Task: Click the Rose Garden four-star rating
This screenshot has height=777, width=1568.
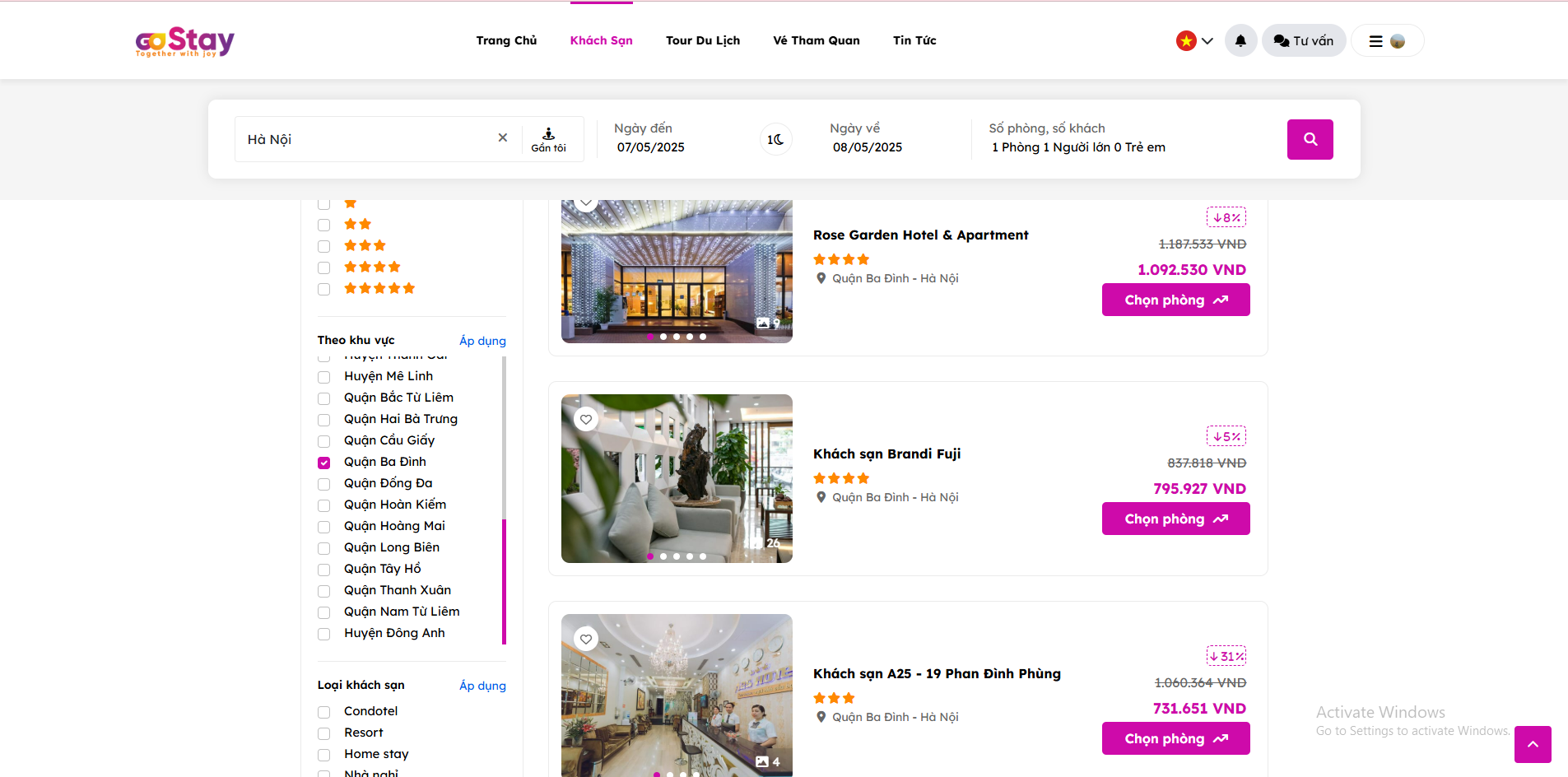Action: click(x=841, y=259)
